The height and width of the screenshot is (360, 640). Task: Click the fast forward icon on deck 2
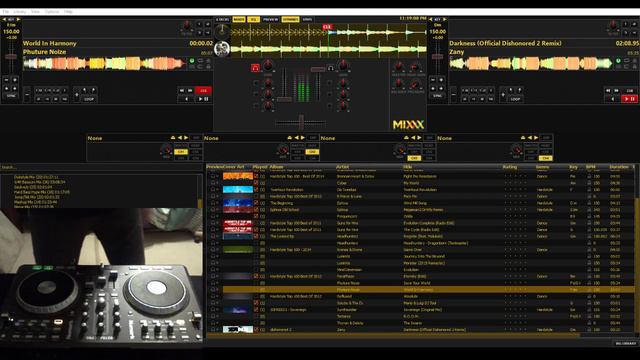[x=616, y=90]
